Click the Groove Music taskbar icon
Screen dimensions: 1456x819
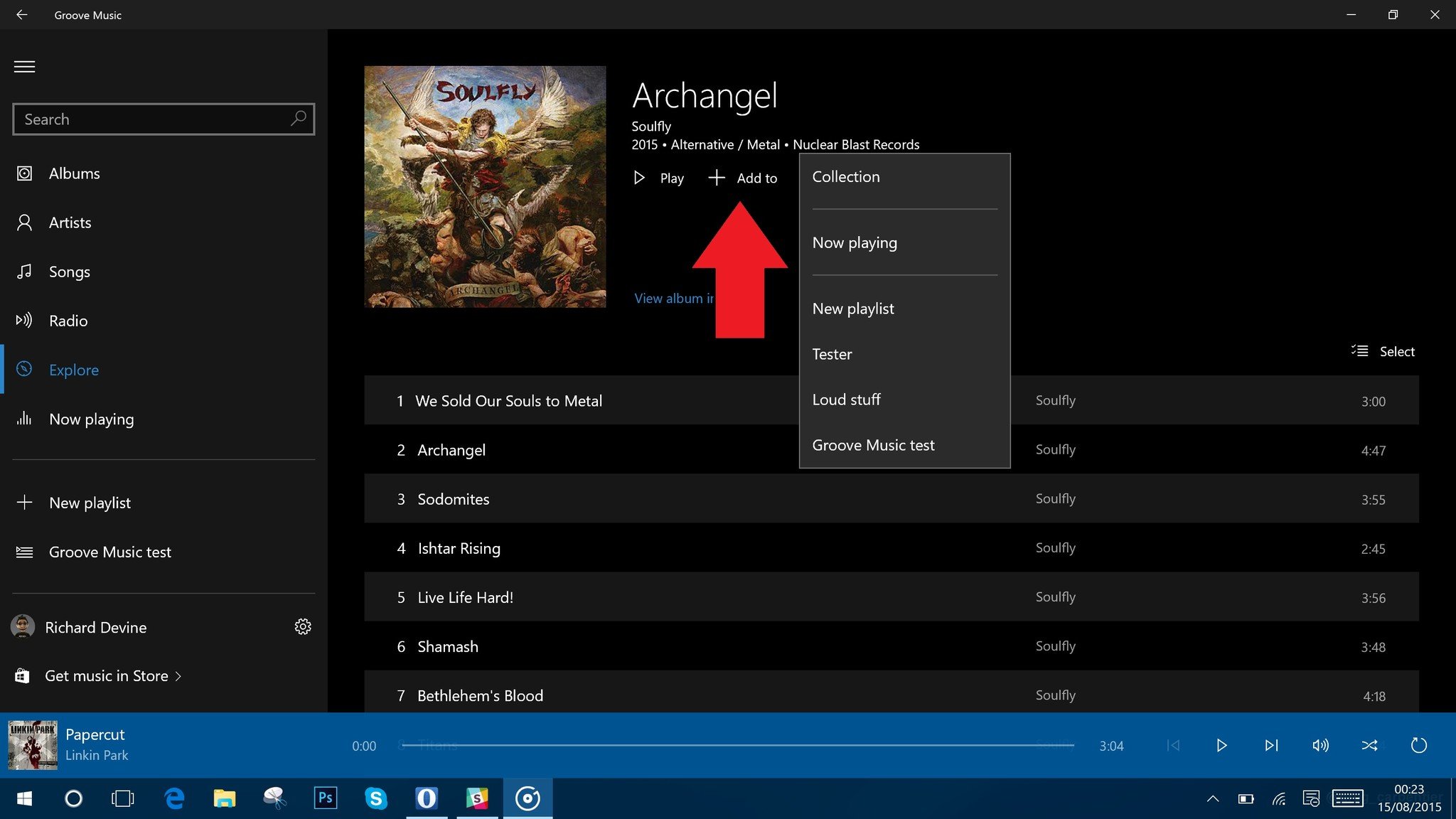click(528, 797)
